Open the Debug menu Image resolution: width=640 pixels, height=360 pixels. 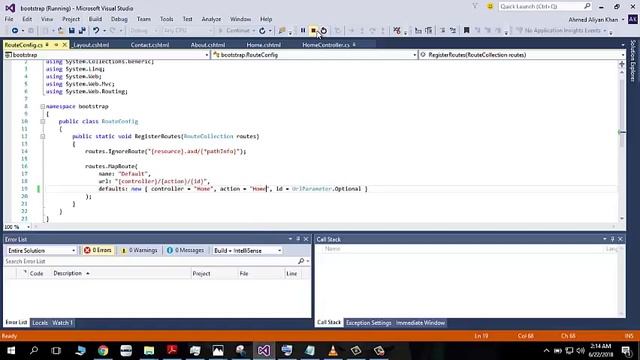(119, 19)
